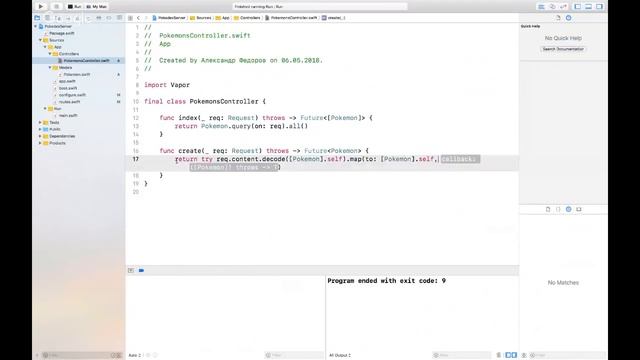The height and width of the screenshot is (360, 640).
Task: Select the Source Control navigator icon
Action: tap(47, 18)
